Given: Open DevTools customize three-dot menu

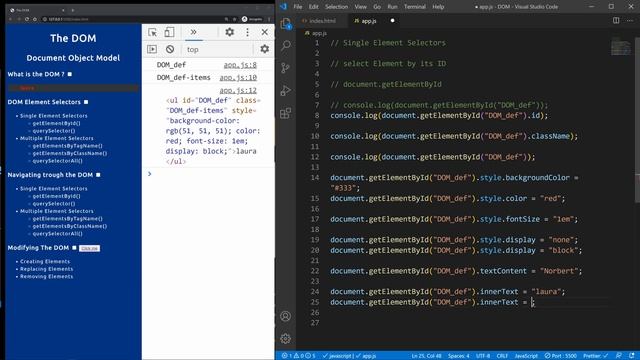Looking at the screenshot, I should pyautogui.click(x=247, y=32).
